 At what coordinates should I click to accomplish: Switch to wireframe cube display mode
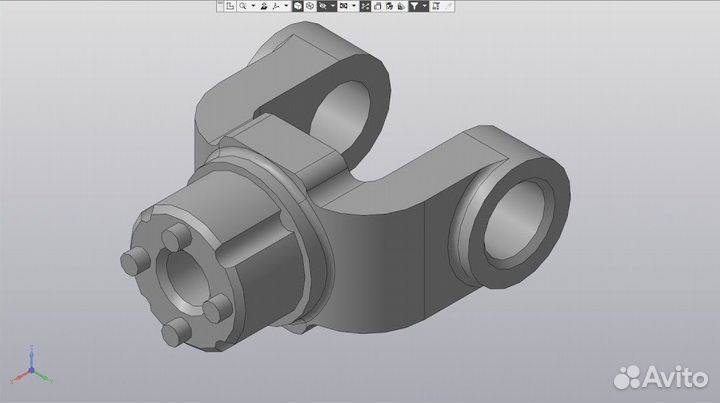click(309, 6)
